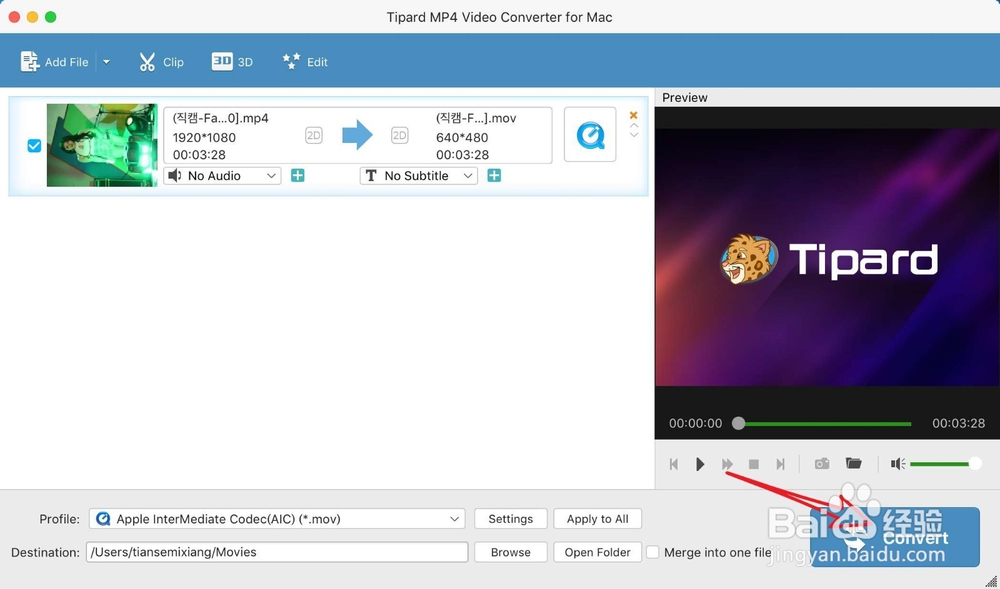Start conversion with Convert button
This screenshot has height=589, width=1000.
(895, 537)
